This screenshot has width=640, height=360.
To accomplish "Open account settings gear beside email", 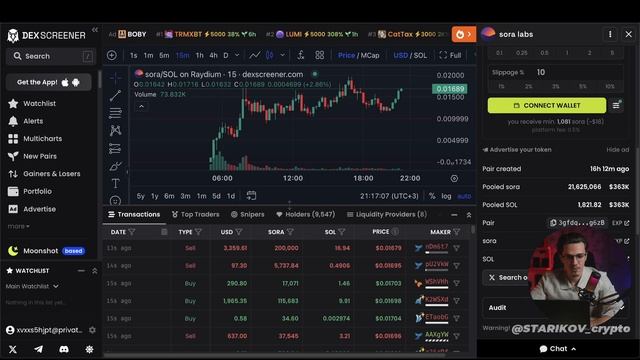I will pos(92,330).
